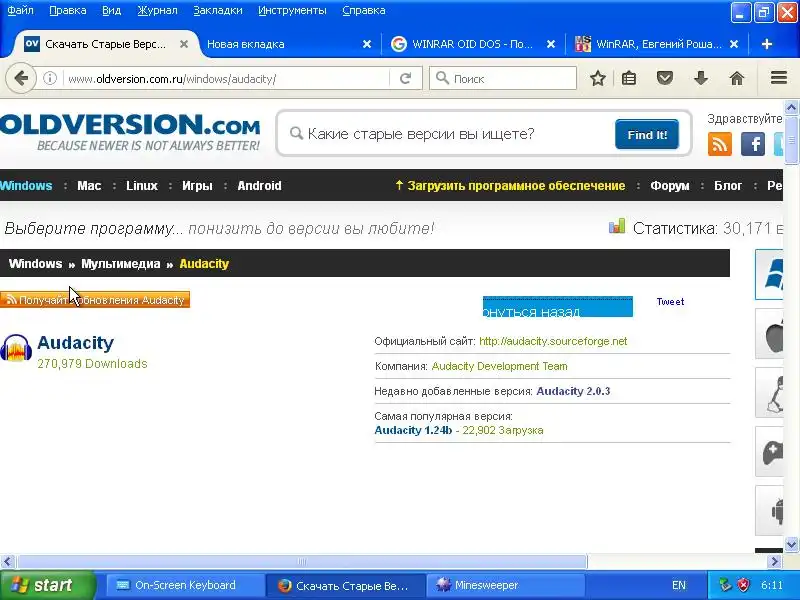
Task: Open the site information icon in address bar
Action: click(x=49, y=79)
